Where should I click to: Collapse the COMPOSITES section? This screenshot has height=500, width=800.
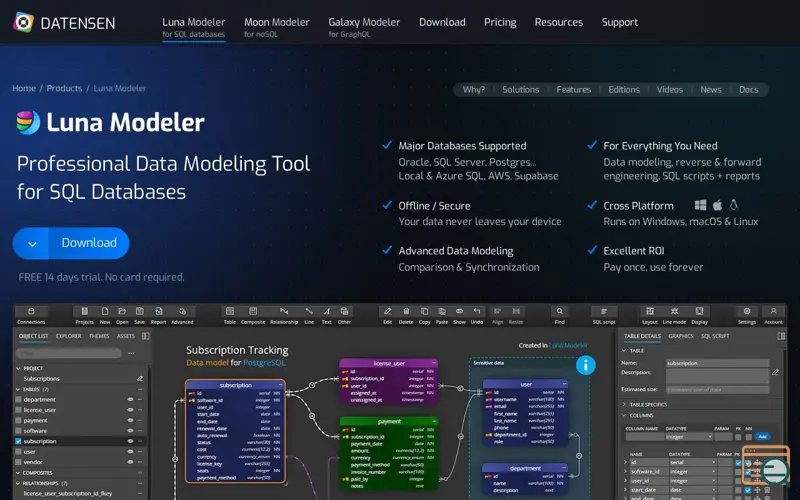(18, 473)
